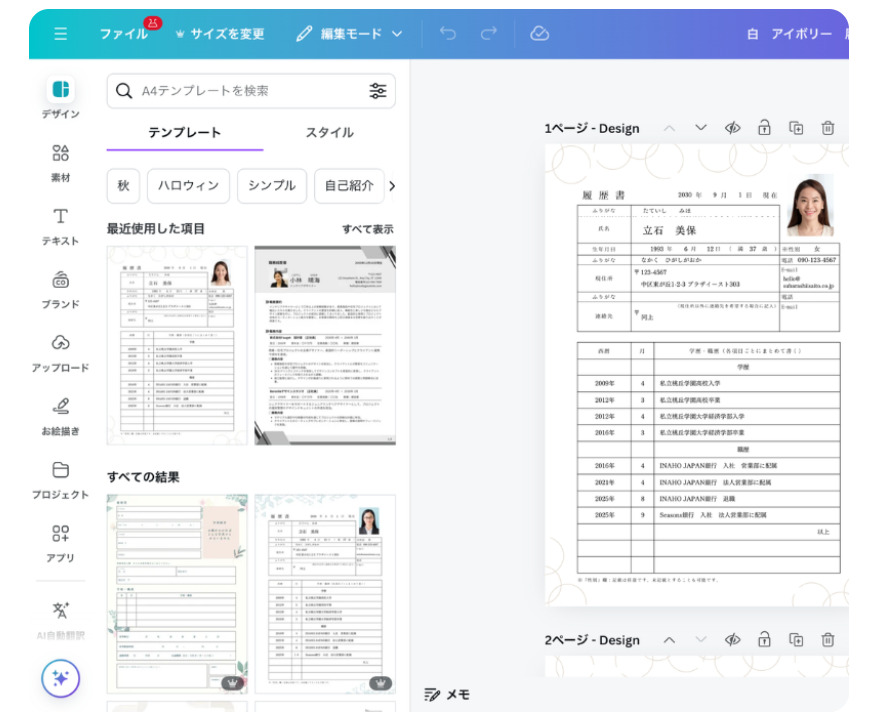Open the お絵描き draw tool
This screenshot has width=888, height=727.
[61, 416]
